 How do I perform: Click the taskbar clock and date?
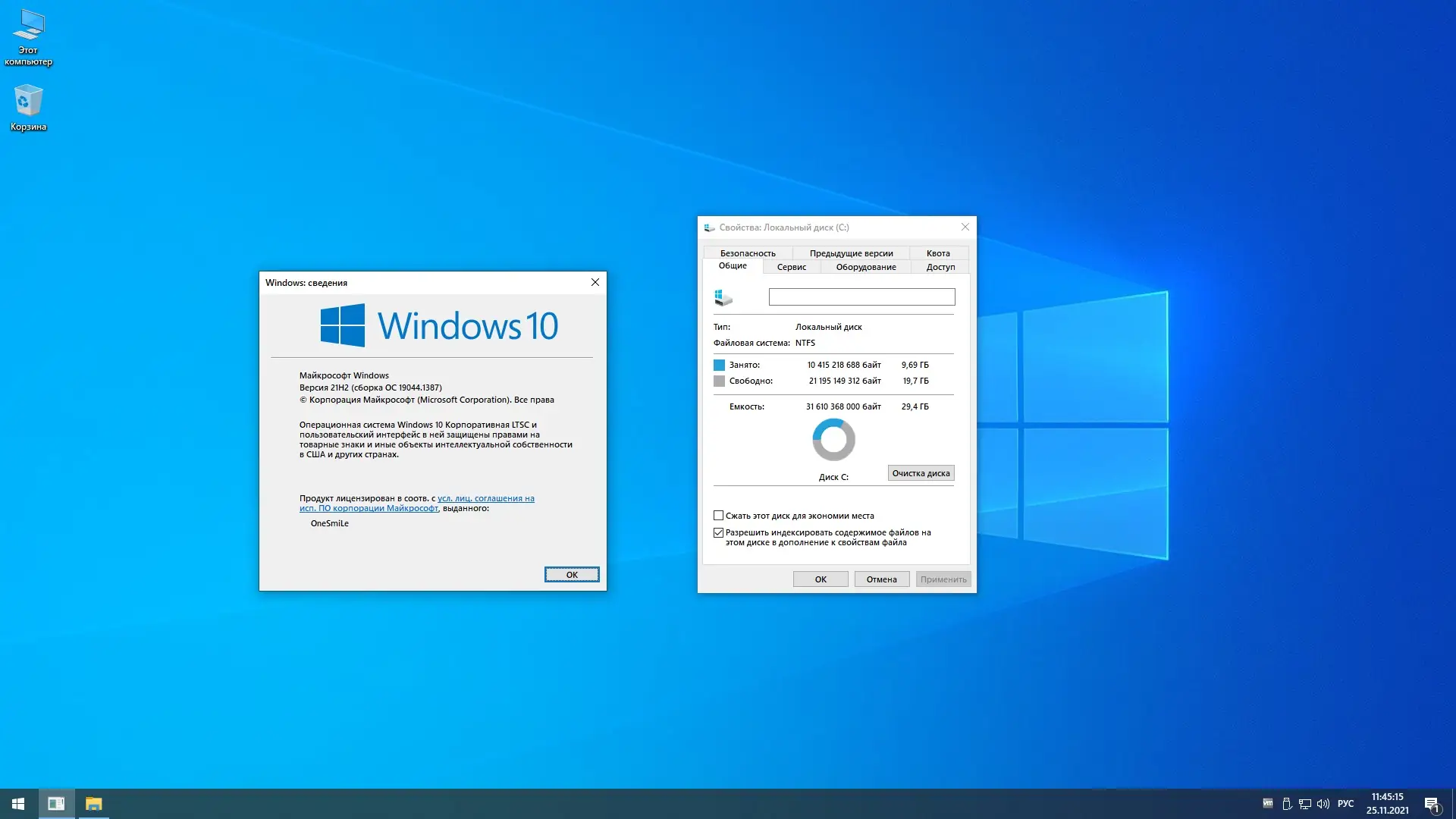pyautogui.click(x=1387, y=804)
